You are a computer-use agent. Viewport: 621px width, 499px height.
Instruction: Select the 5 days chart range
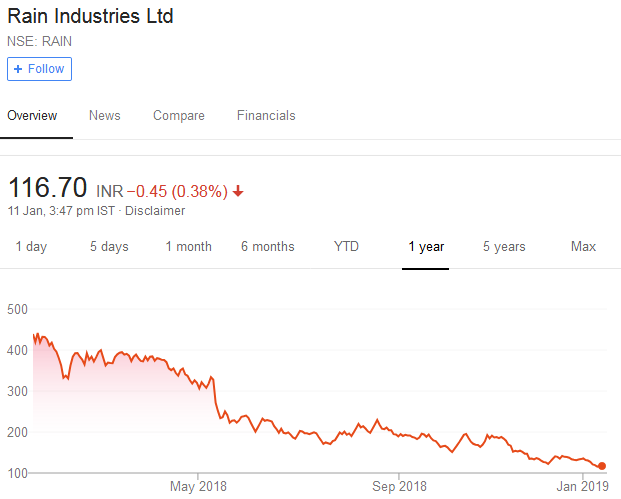pos(109,247)
